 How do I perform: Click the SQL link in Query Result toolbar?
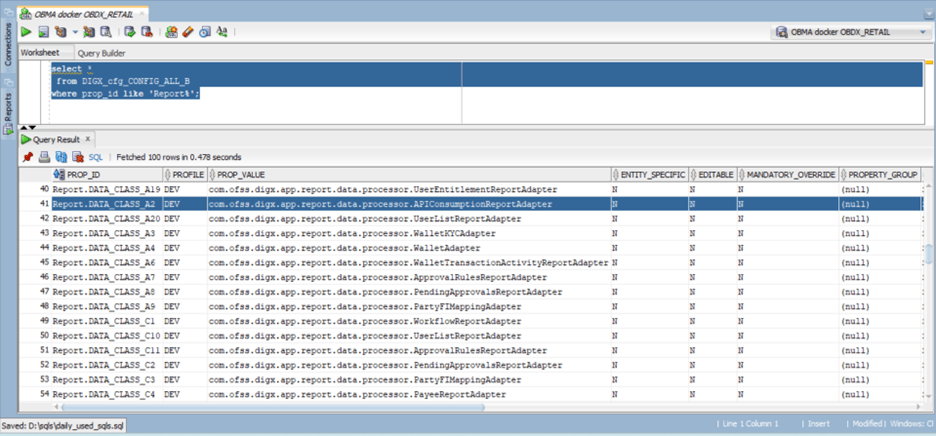point(96,157)
